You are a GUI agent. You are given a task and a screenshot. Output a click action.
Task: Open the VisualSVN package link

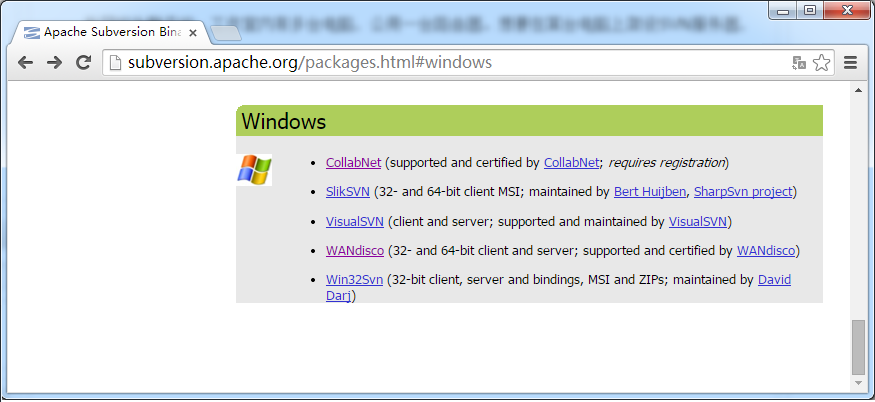355,222
